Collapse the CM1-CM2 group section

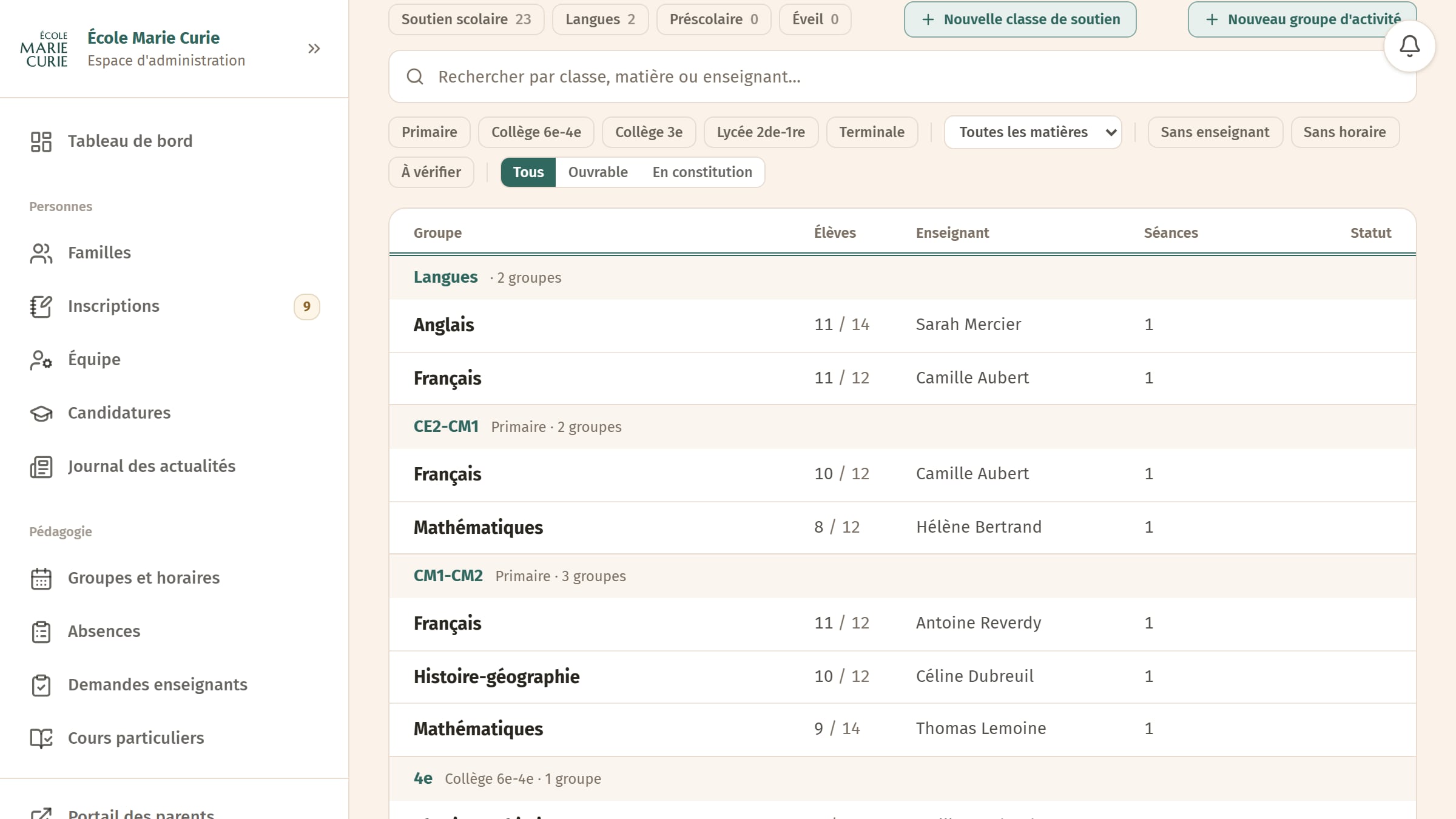pyautogui.click(x=903, y=576)
